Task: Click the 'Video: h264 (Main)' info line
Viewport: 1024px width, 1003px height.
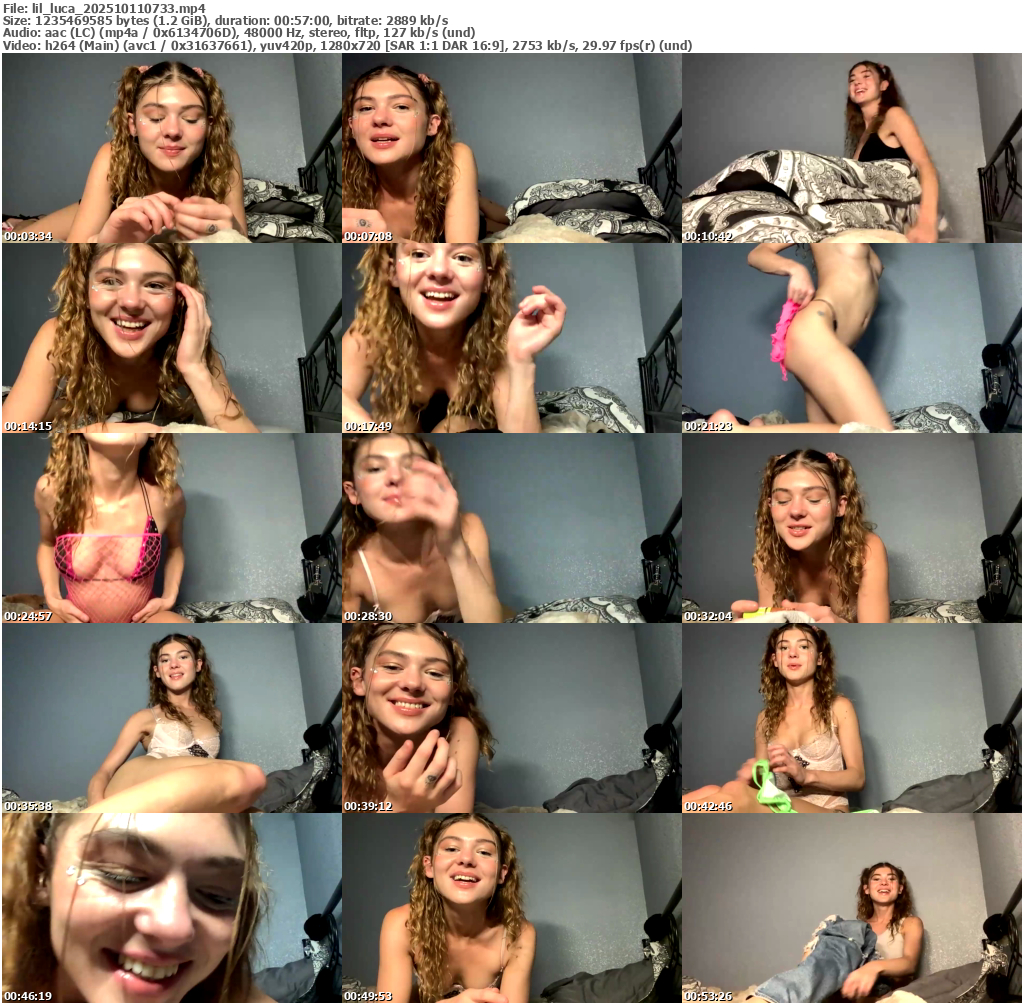Action: pos(347,45)
